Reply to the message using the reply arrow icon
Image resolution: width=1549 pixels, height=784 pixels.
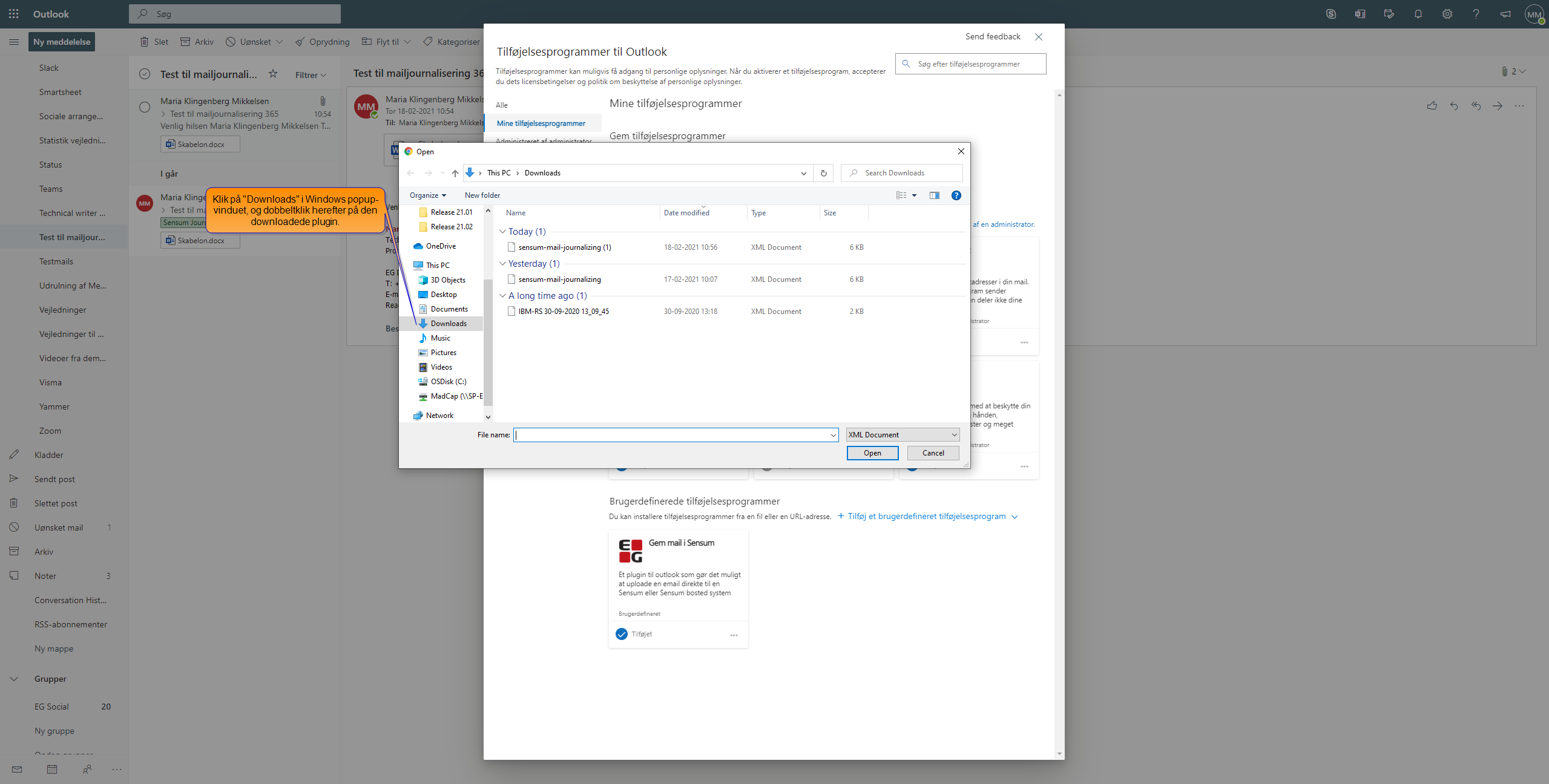point(1454,105)
